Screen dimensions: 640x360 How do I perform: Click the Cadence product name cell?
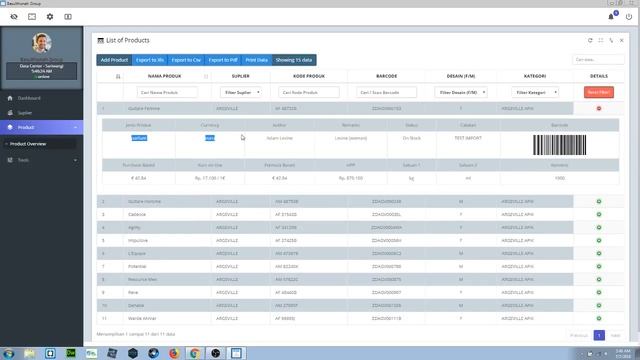tap(137, 215)
